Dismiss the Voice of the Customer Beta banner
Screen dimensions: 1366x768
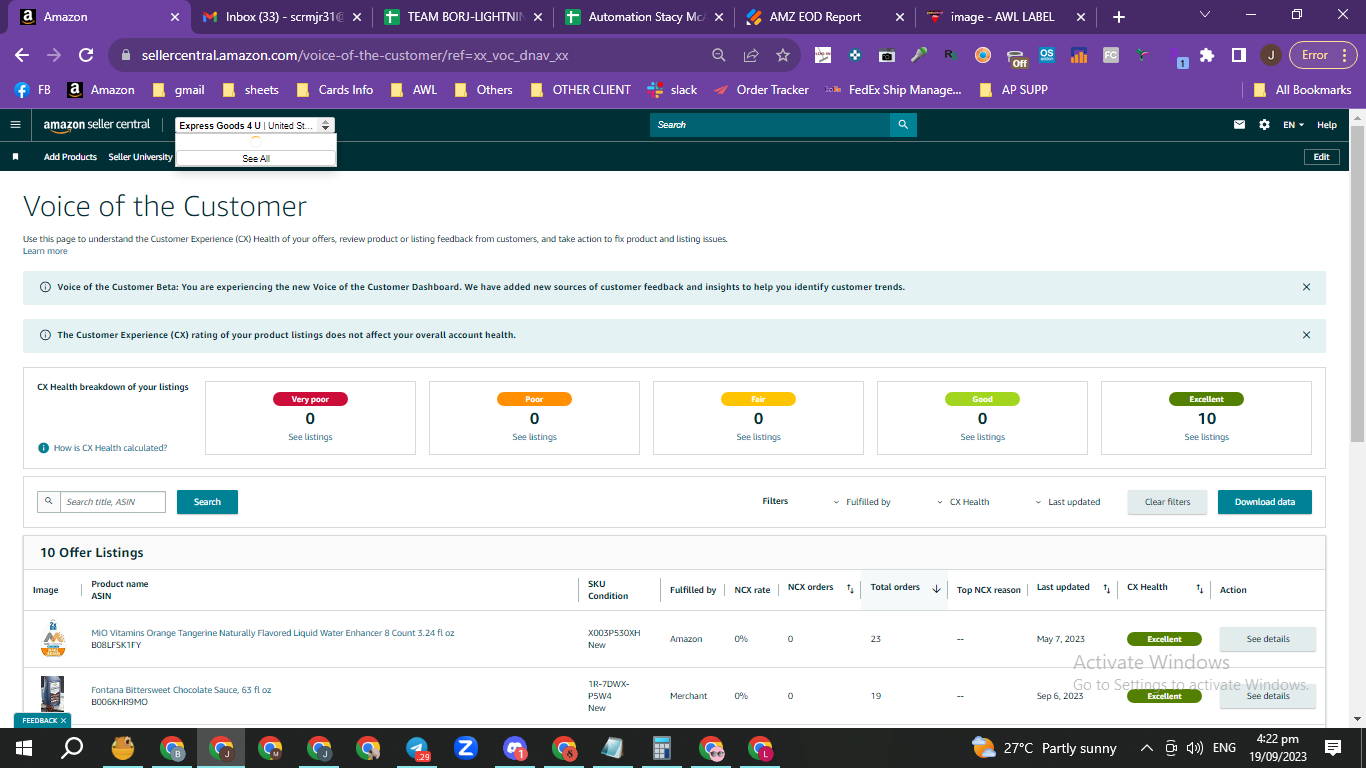click(1306, 287)
